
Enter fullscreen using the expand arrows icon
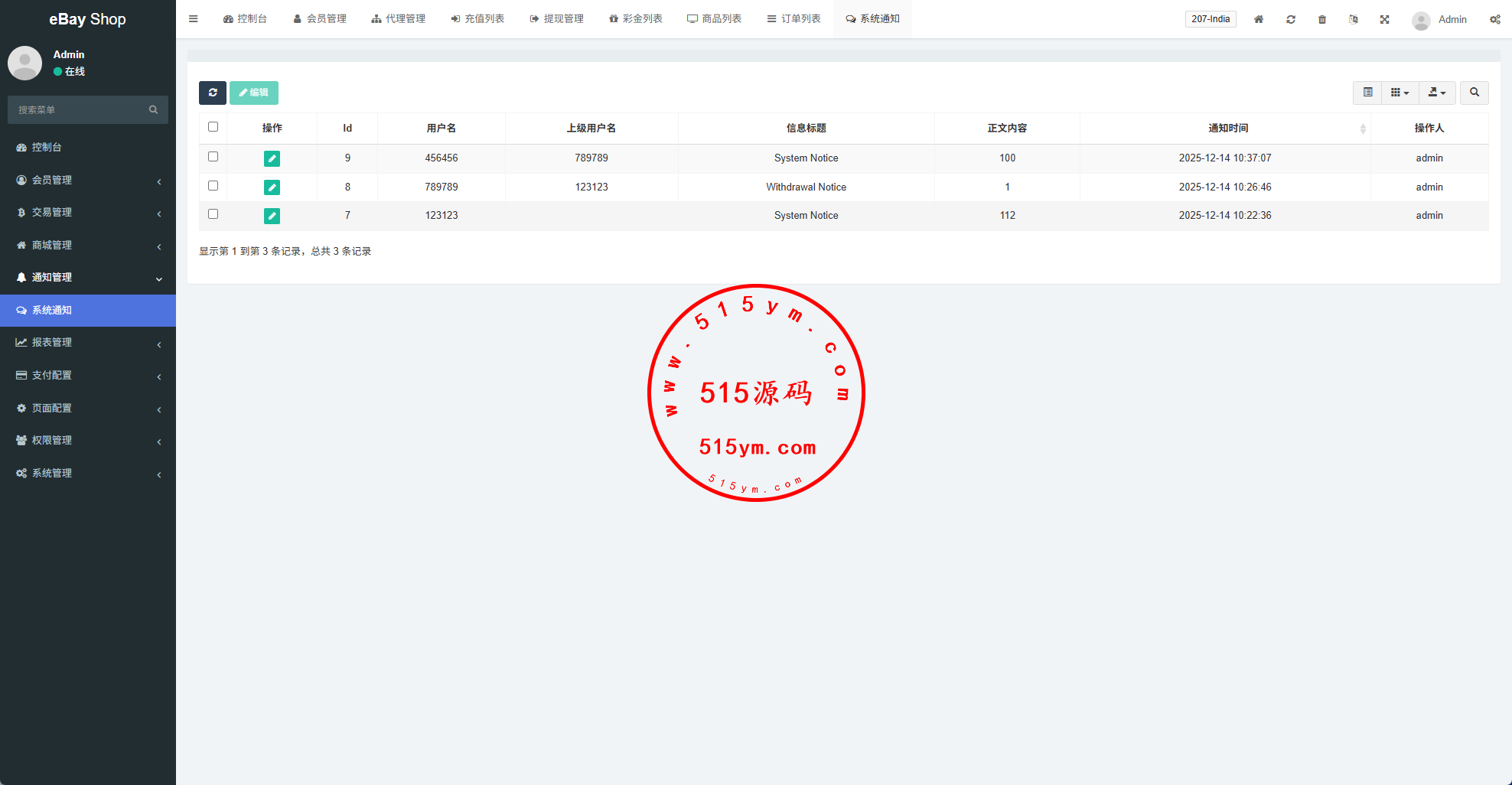(1385, 19)
